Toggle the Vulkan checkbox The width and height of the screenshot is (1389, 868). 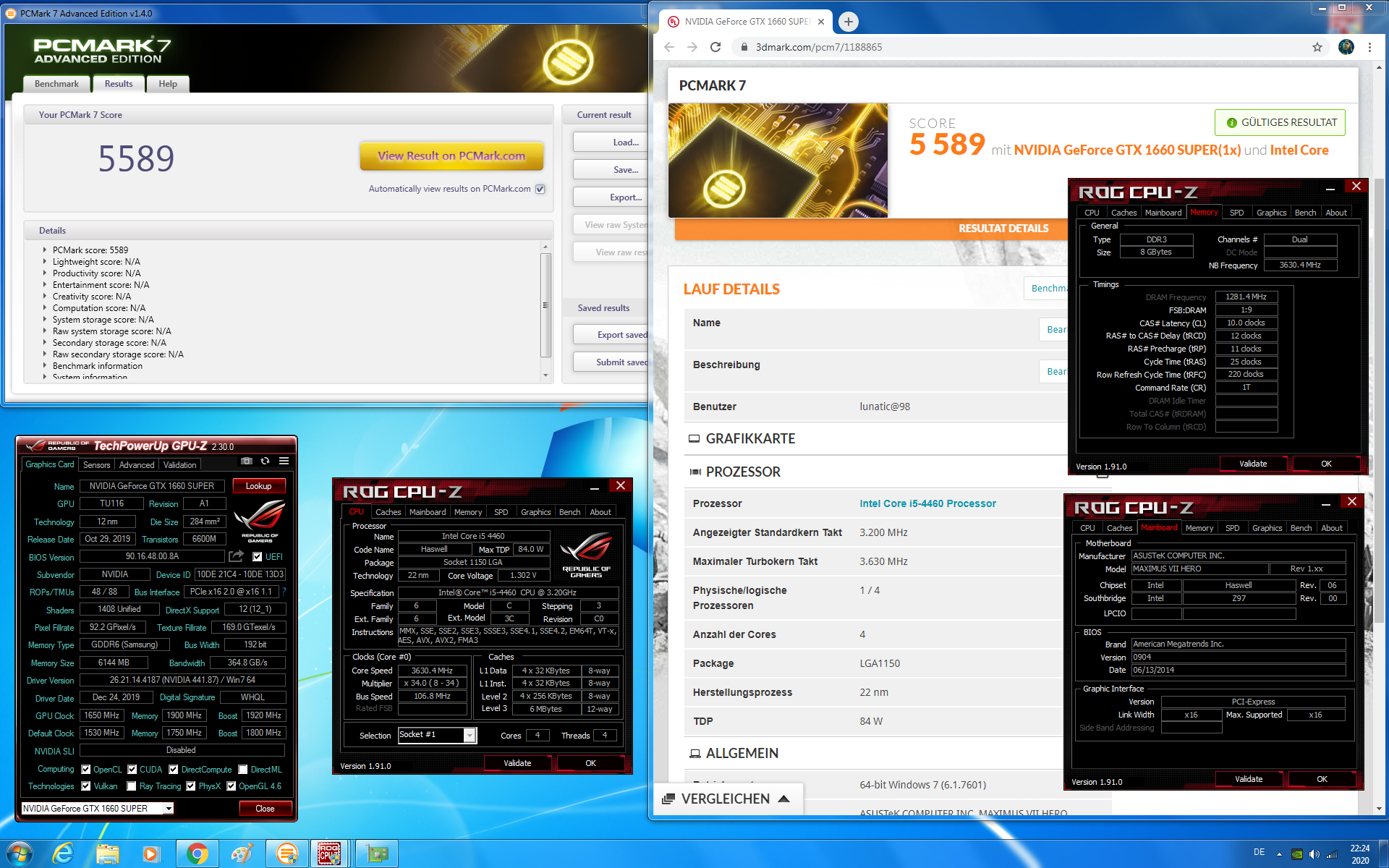click(x=86, y=786)
